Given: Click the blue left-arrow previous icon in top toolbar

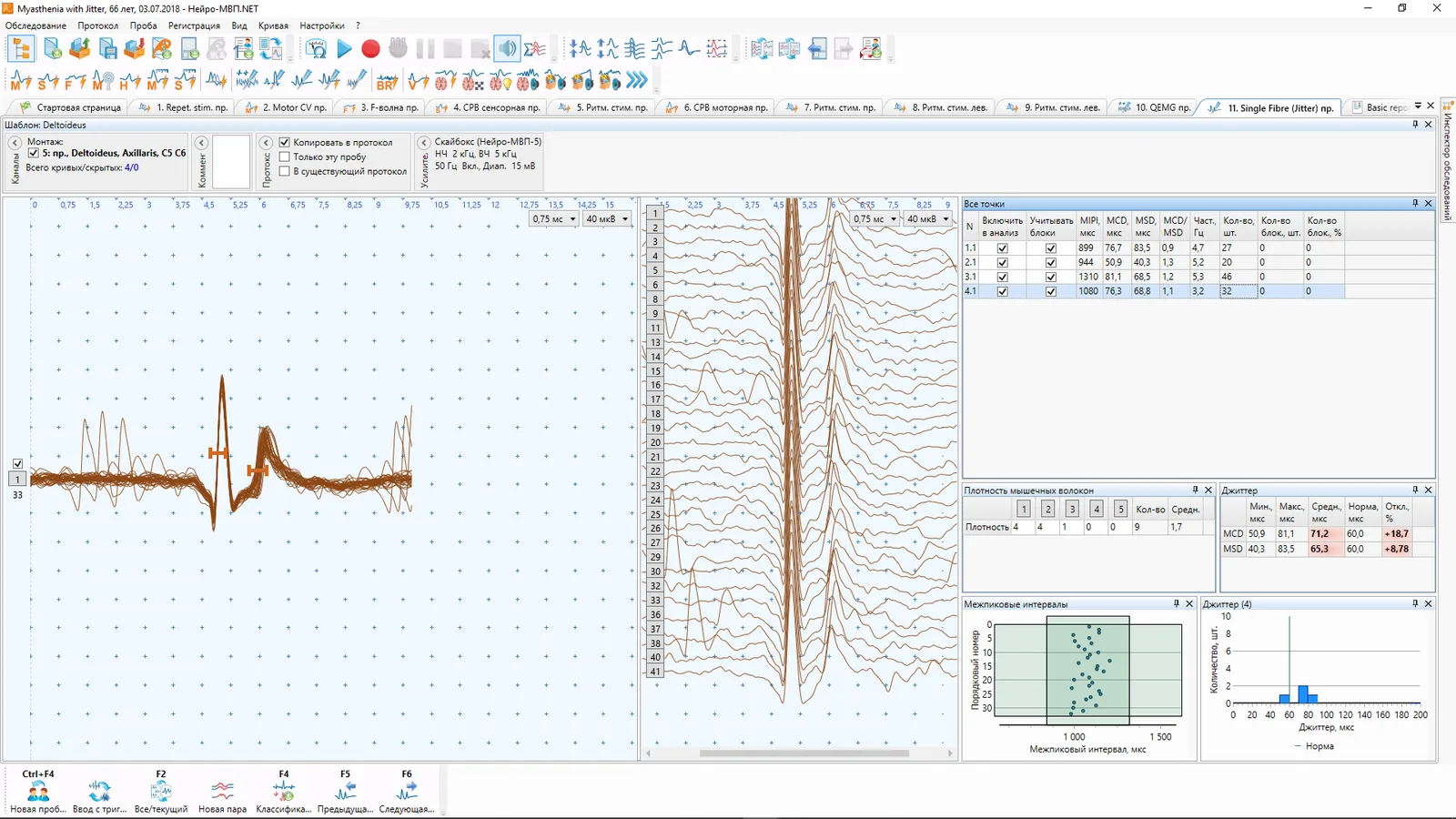Looking at the screenshot, I should tap(817, 49).
